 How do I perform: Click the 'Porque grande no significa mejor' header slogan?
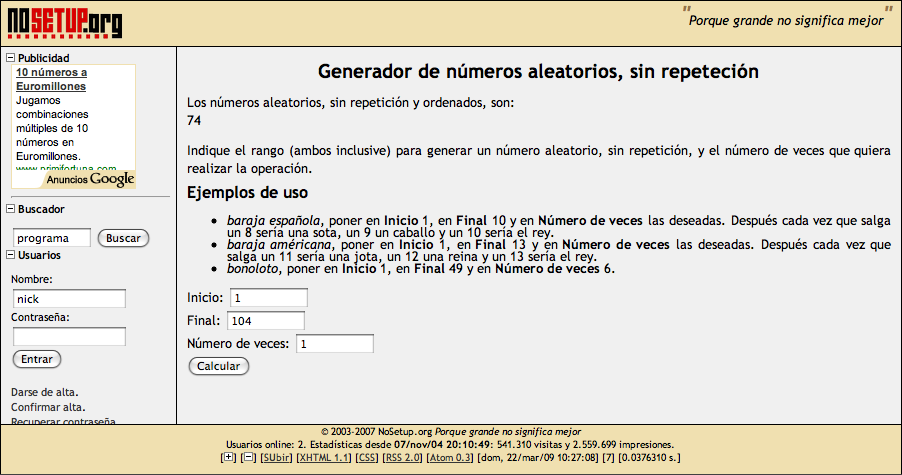tap(786, 21)
